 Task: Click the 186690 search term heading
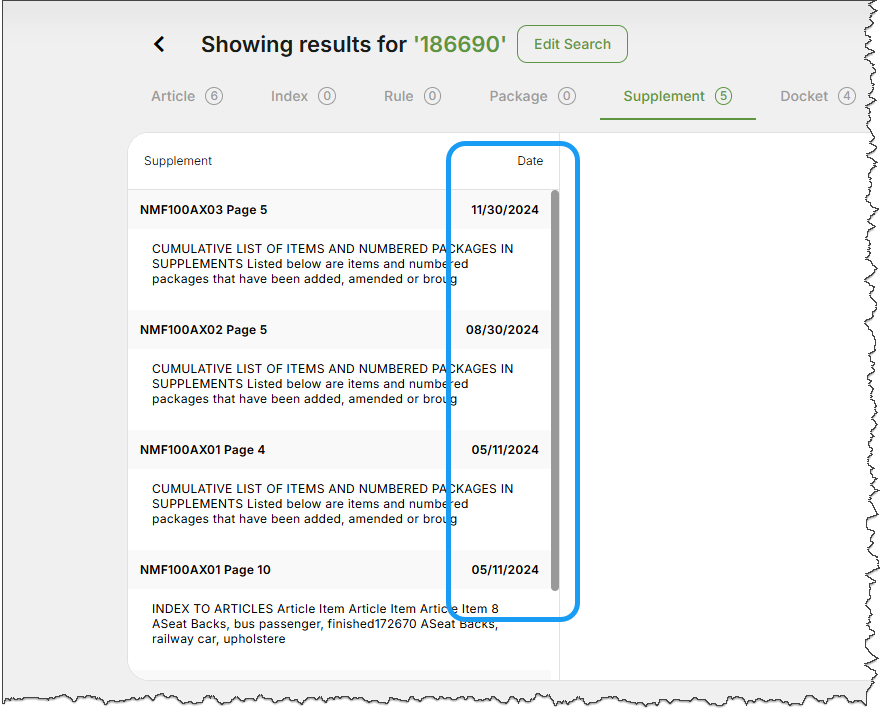click(460, 44)
